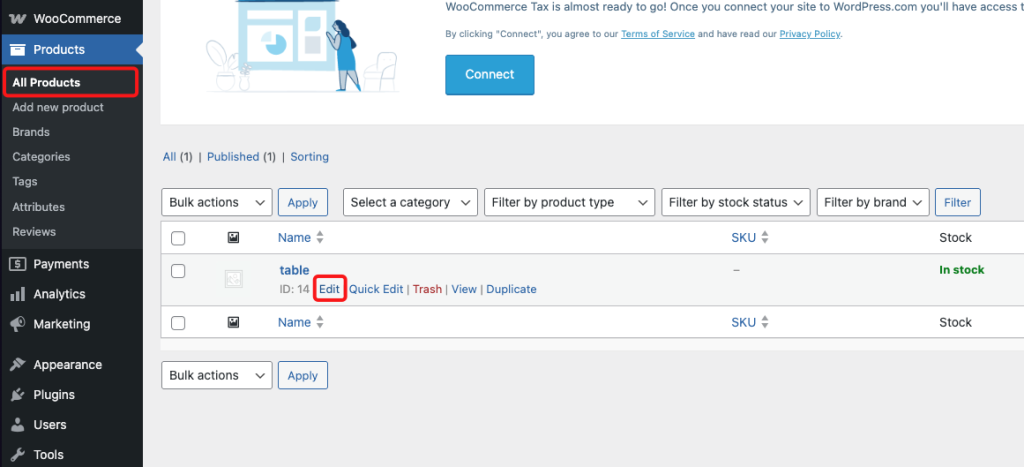Click the Marketing megaphone icon
This screenshot has width=1024, height=467.
coord(18,324)
